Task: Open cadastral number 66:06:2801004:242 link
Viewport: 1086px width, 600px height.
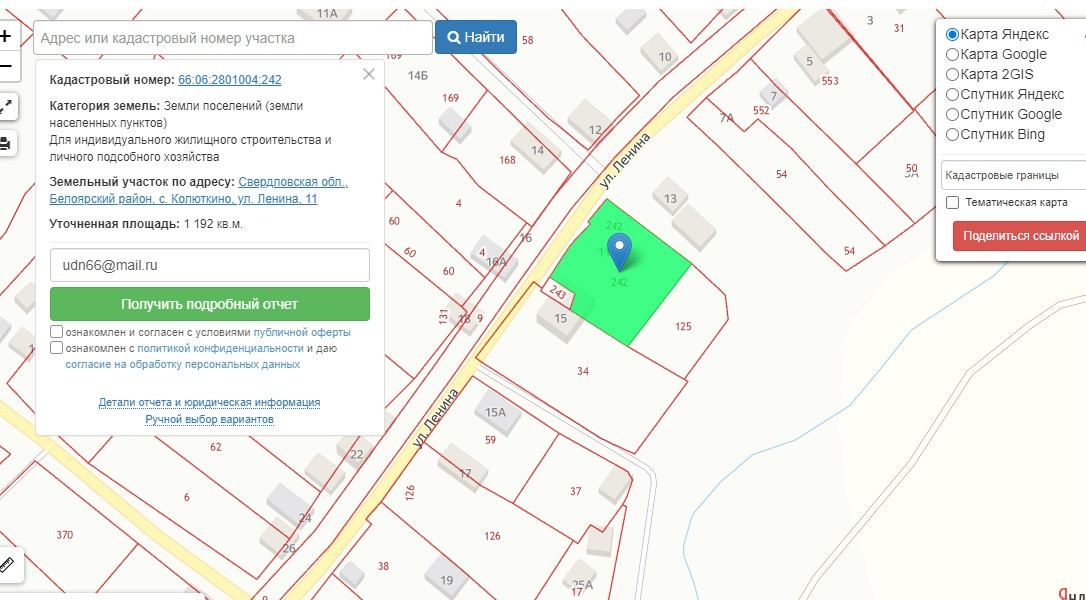Action: [x=230, y=80]
